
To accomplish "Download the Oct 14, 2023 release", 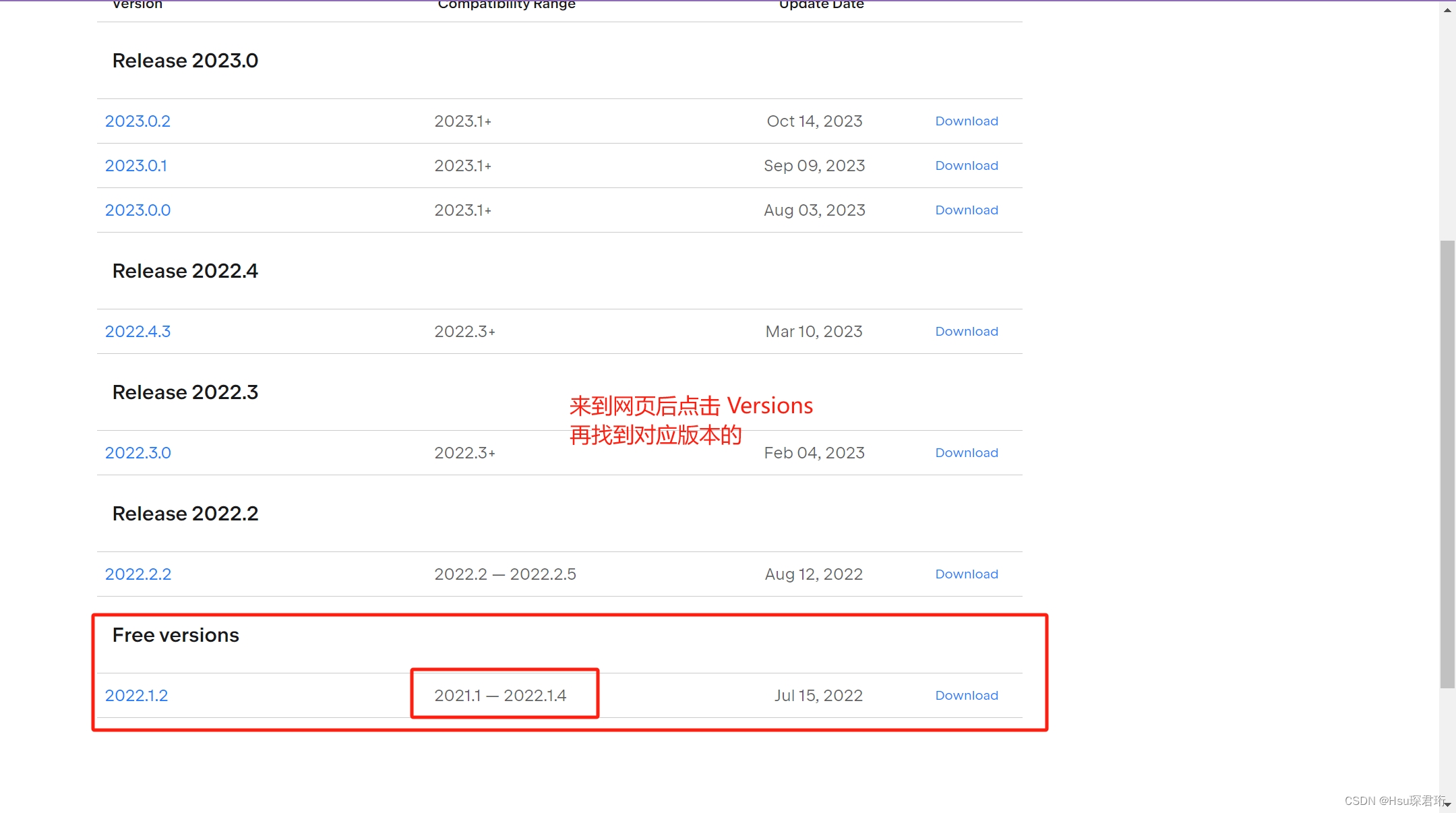I will tap(966, 121).
